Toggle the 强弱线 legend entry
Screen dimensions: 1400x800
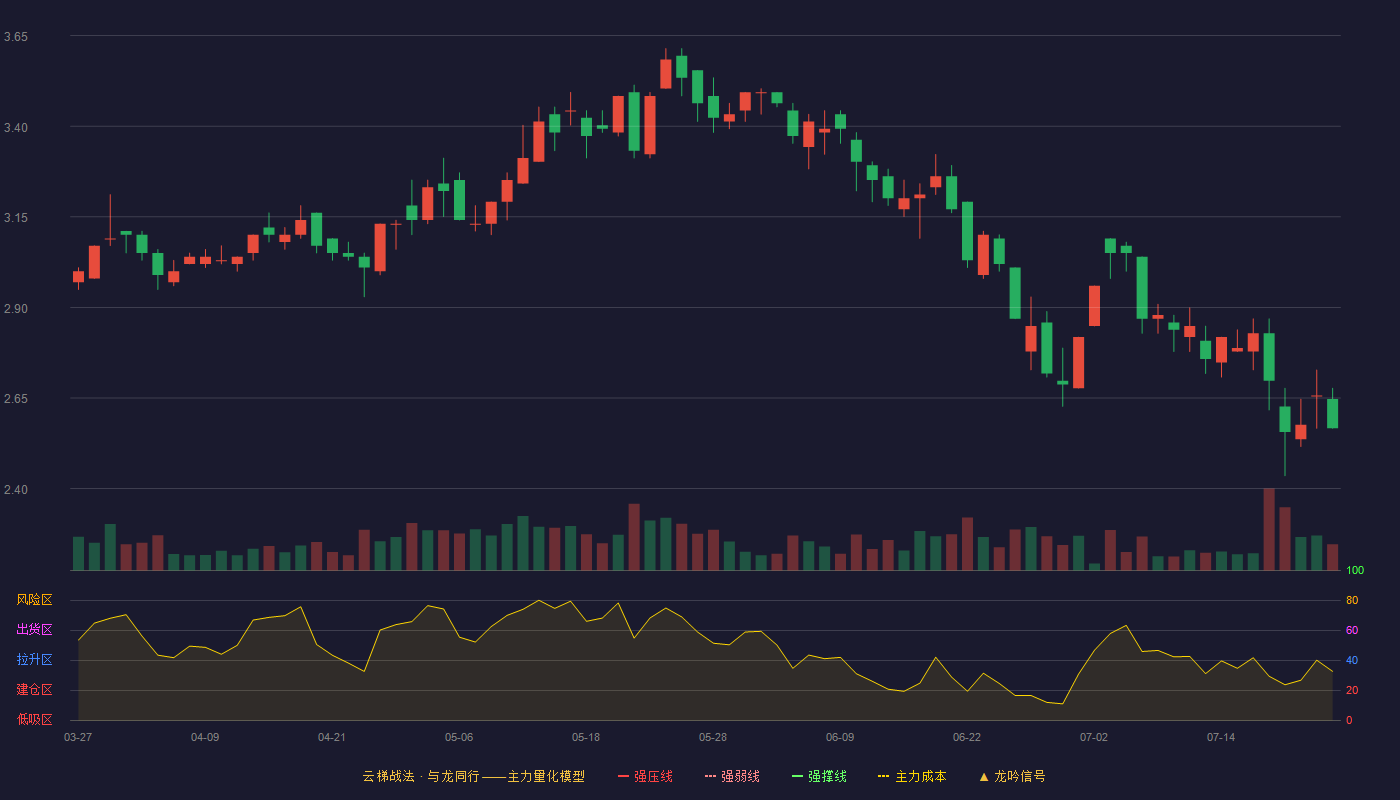[x=732, y=776]
